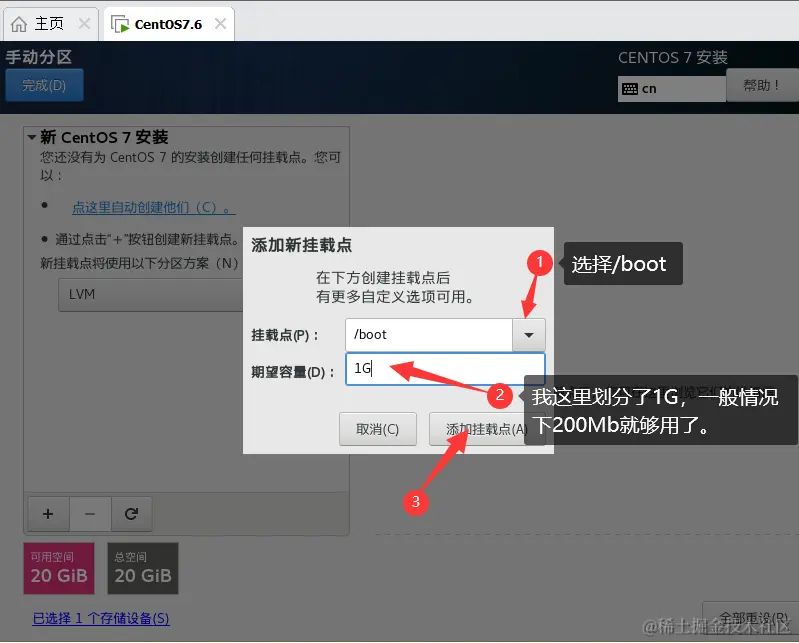Click the /boot mount point field
Viewport: 799px width, 643px height.
[x=429, y=335]
